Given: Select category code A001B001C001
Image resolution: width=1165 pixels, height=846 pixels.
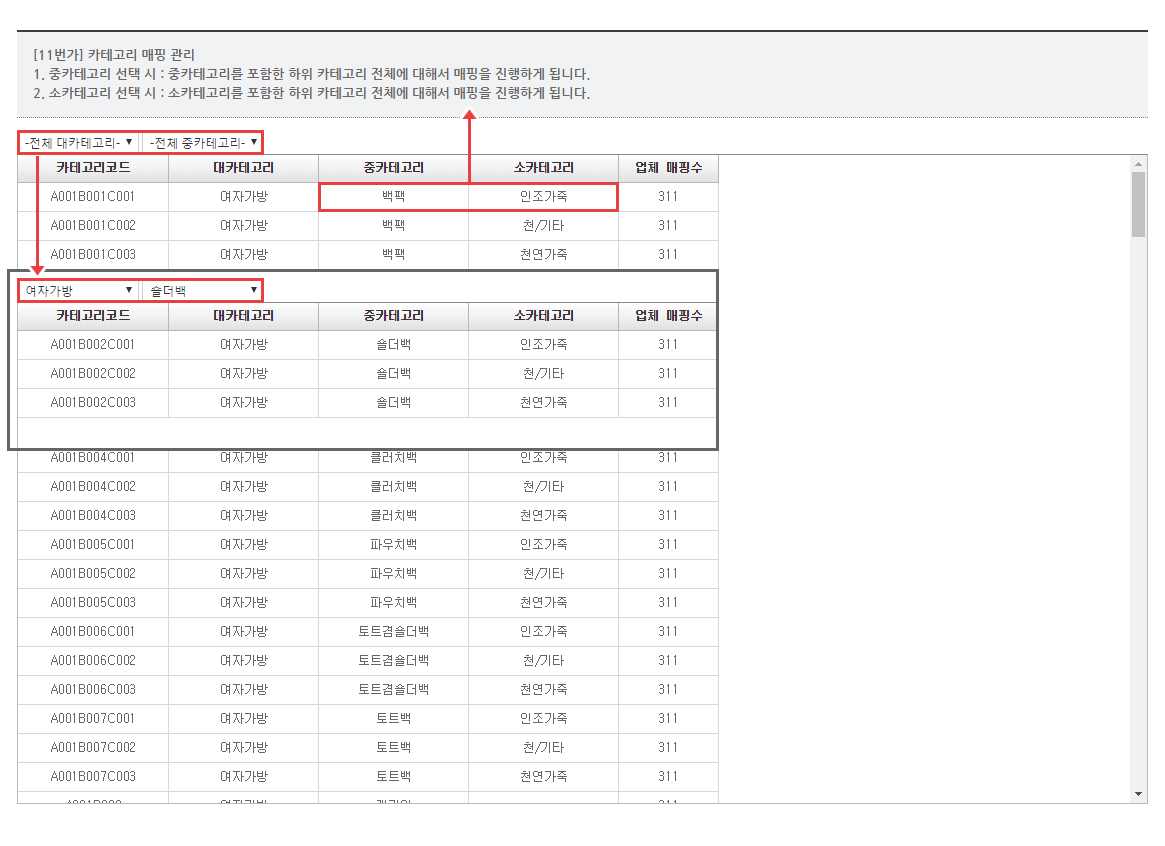Looking at the screenshot, I should (x=93, y=197).
